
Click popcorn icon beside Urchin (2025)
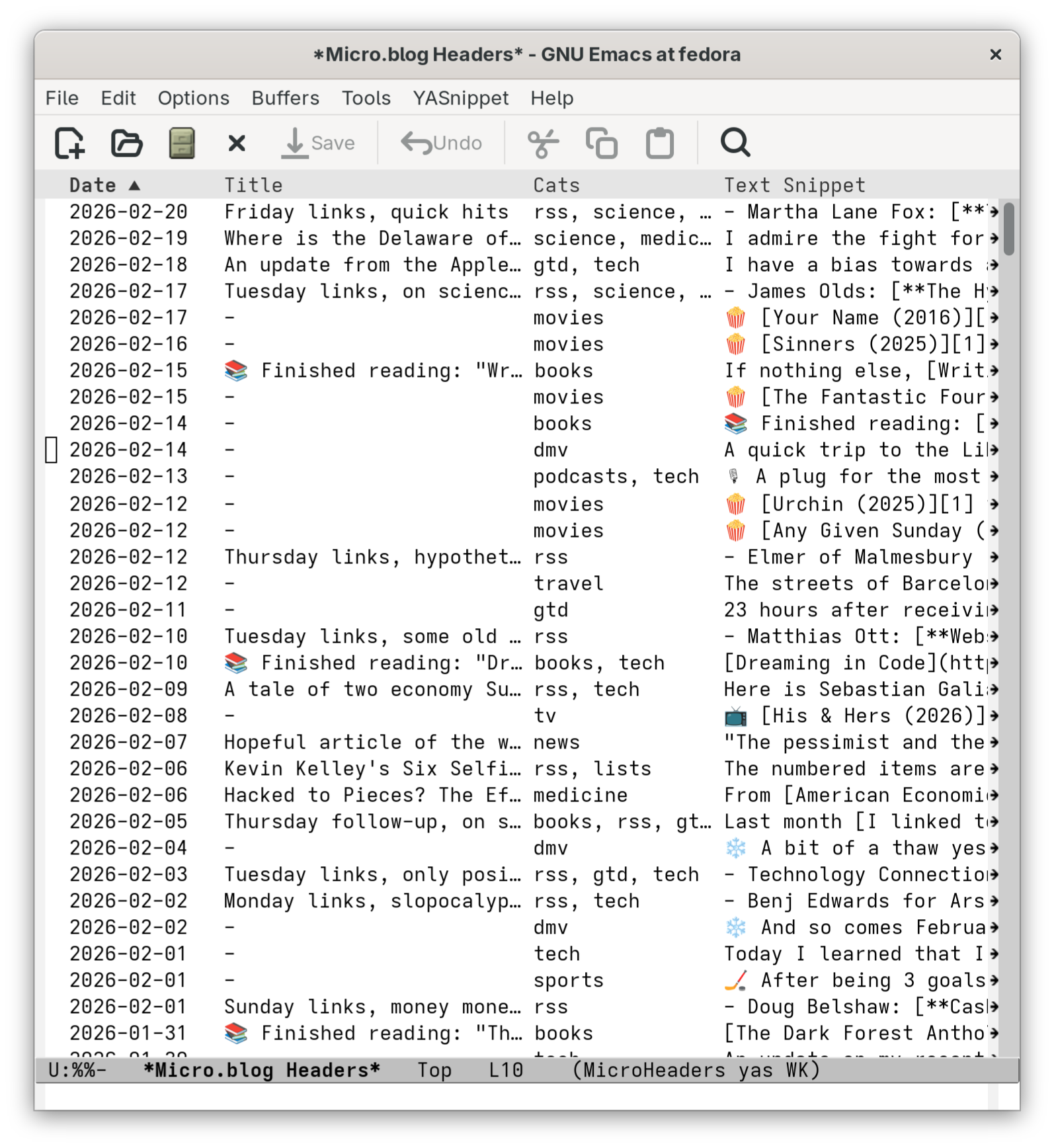coord(735,504)
